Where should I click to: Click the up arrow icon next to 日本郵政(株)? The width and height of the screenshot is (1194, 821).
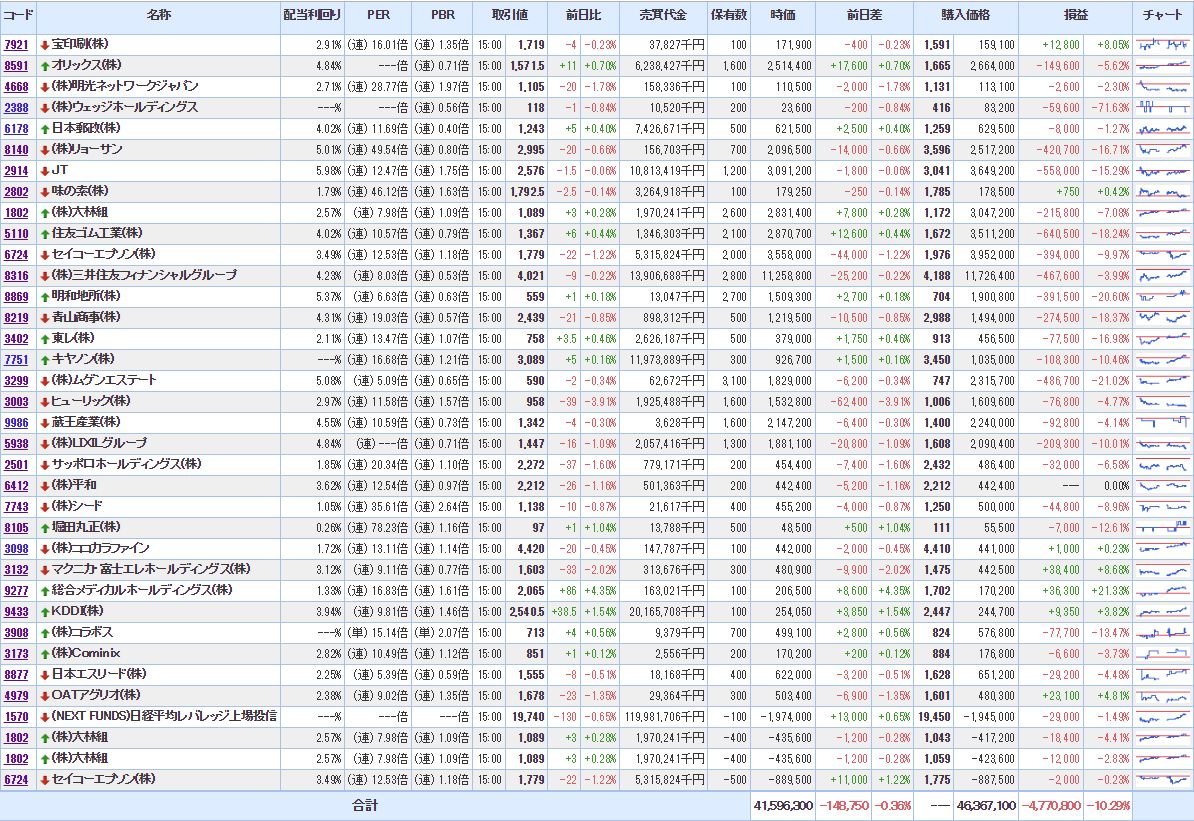pyautogui.click(x=44, y=129)
